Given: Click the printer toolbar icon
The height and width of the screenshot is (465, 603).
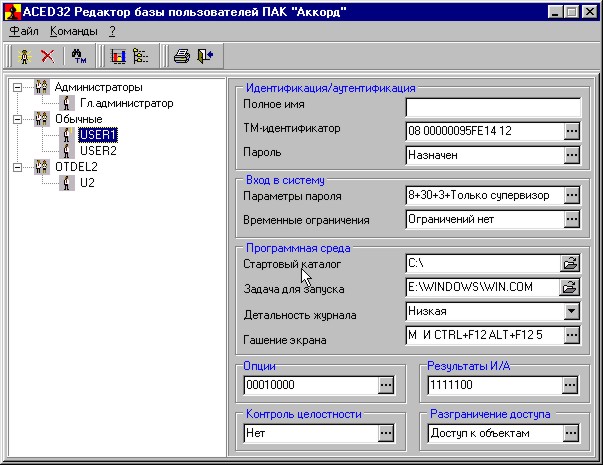Looking at the screenshot, I should click(x=182, y=56).
